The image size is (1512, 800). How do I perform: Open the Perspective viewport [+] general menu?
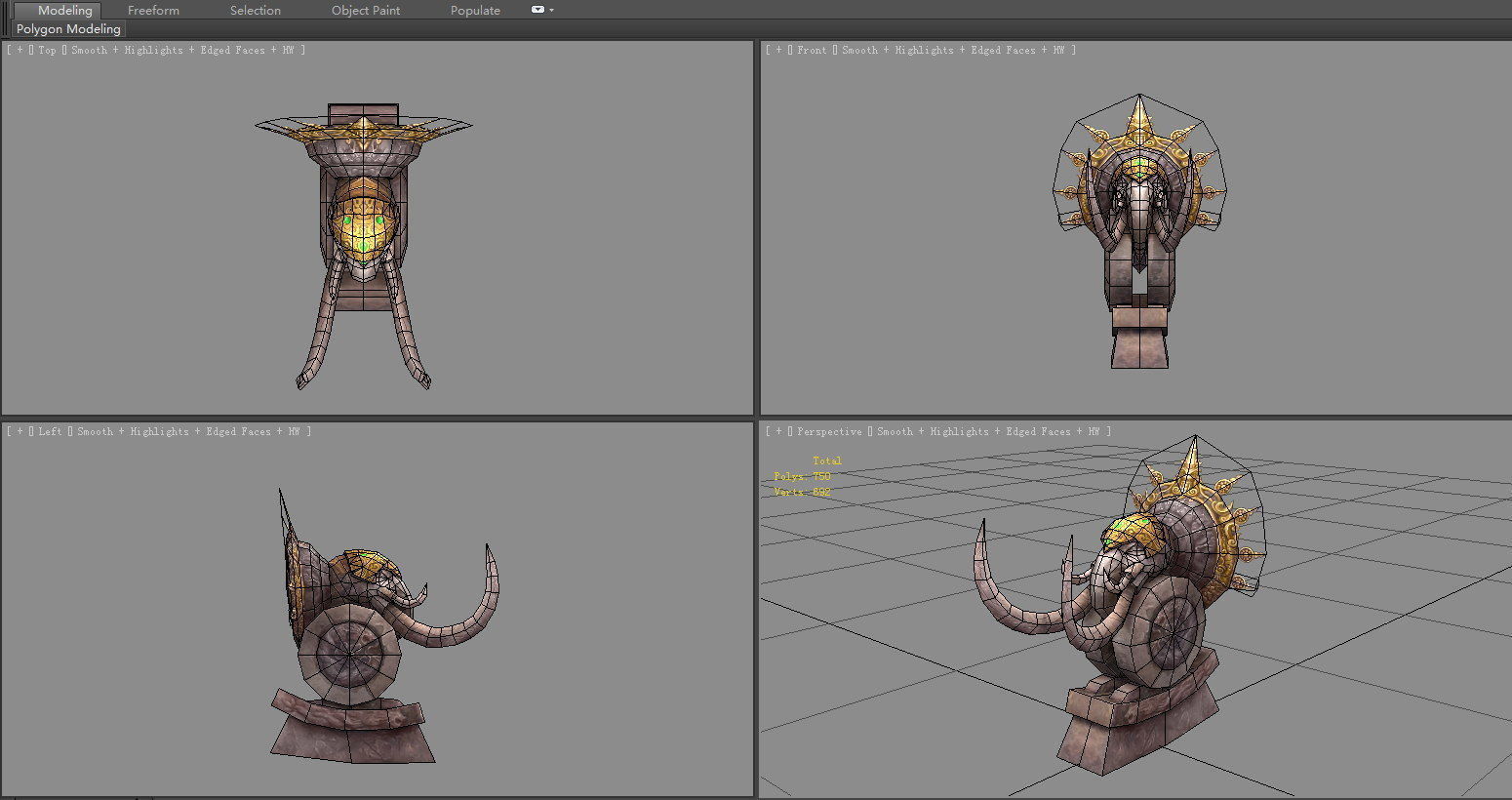778,431
